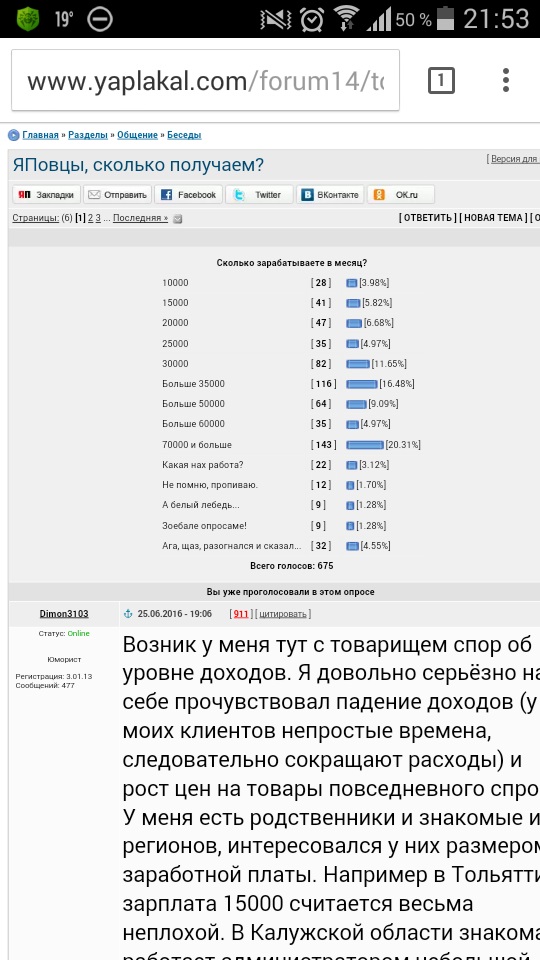Click the poll option Не помню, пропиваю.

(x=210, y=486)
